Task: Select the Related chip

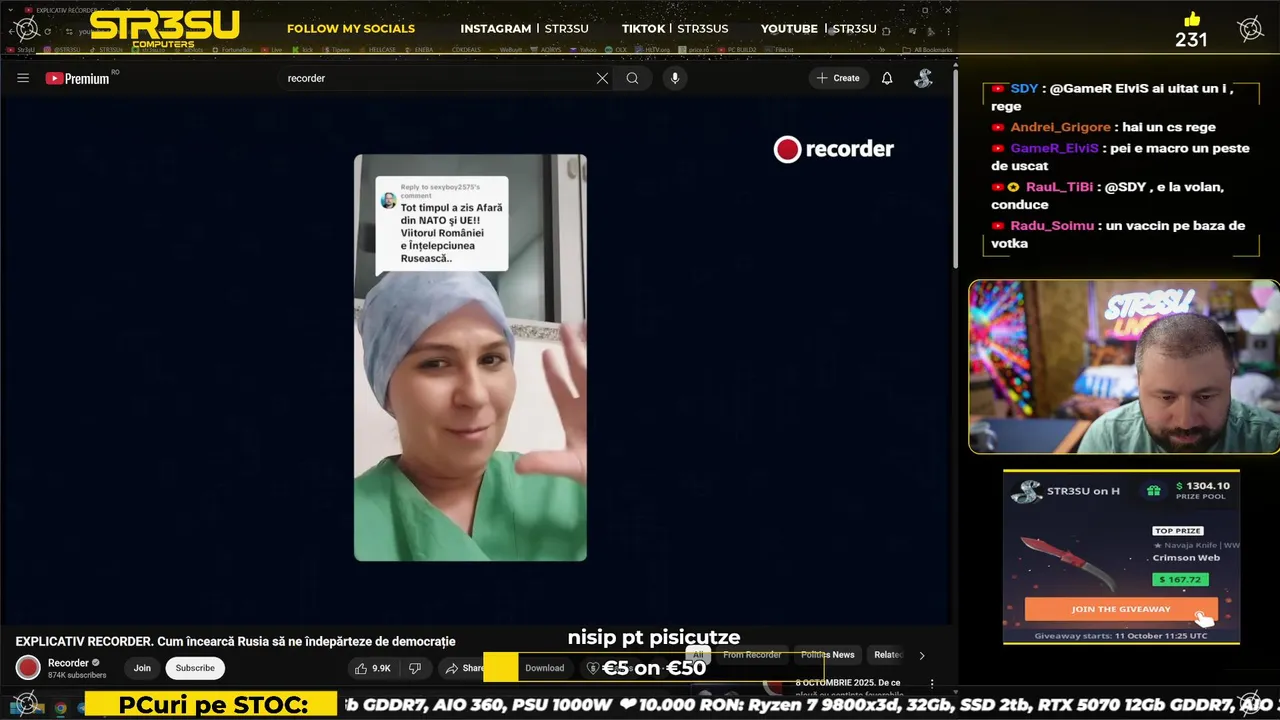Action: (x=888, y=655)
